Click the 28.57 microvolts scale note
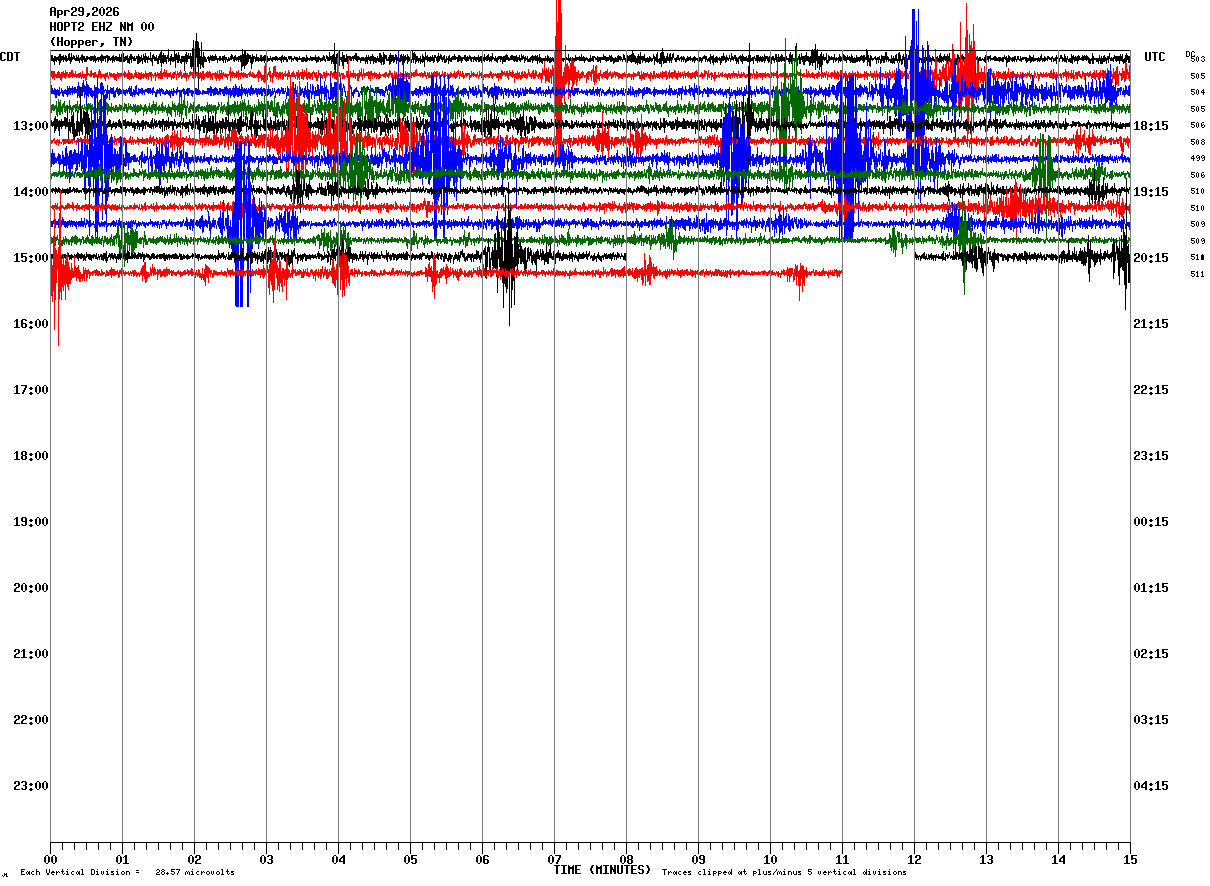This screenshot has height=886, width=1210. point(195,873)
